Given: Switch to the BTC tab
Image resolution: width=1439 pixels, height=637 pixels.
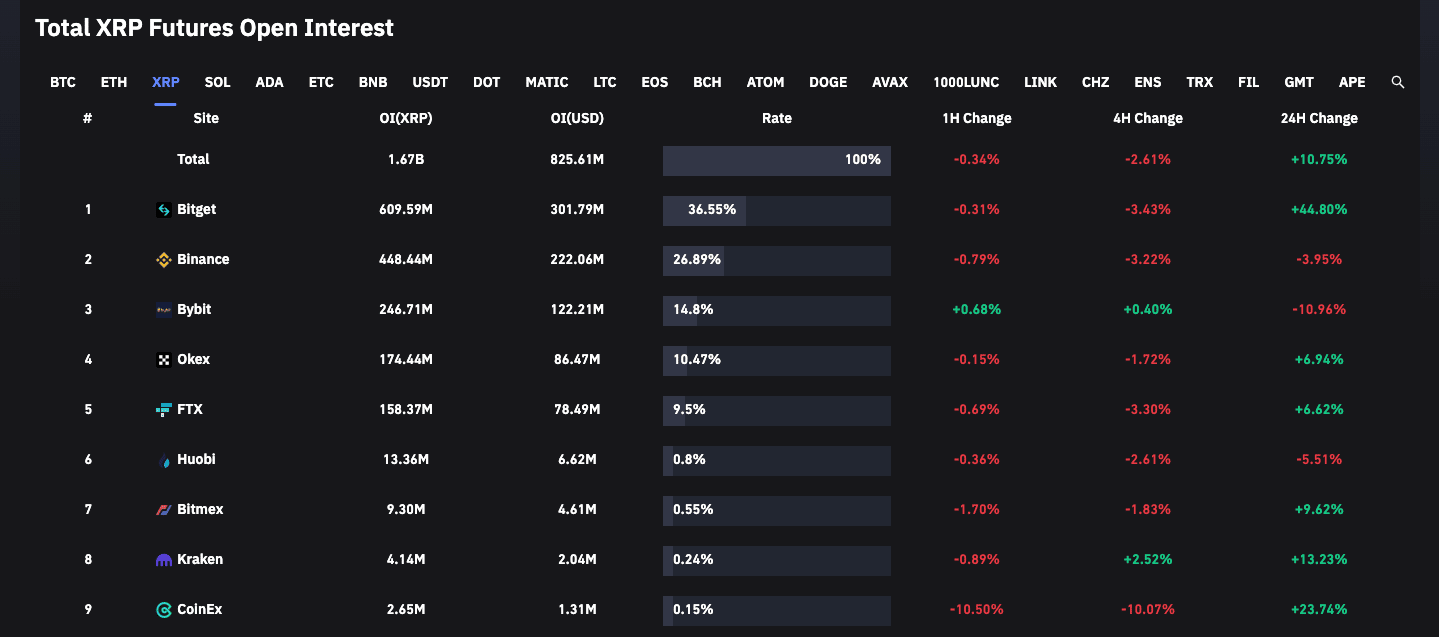Looking at the screenshot, I should pos(62,82).
